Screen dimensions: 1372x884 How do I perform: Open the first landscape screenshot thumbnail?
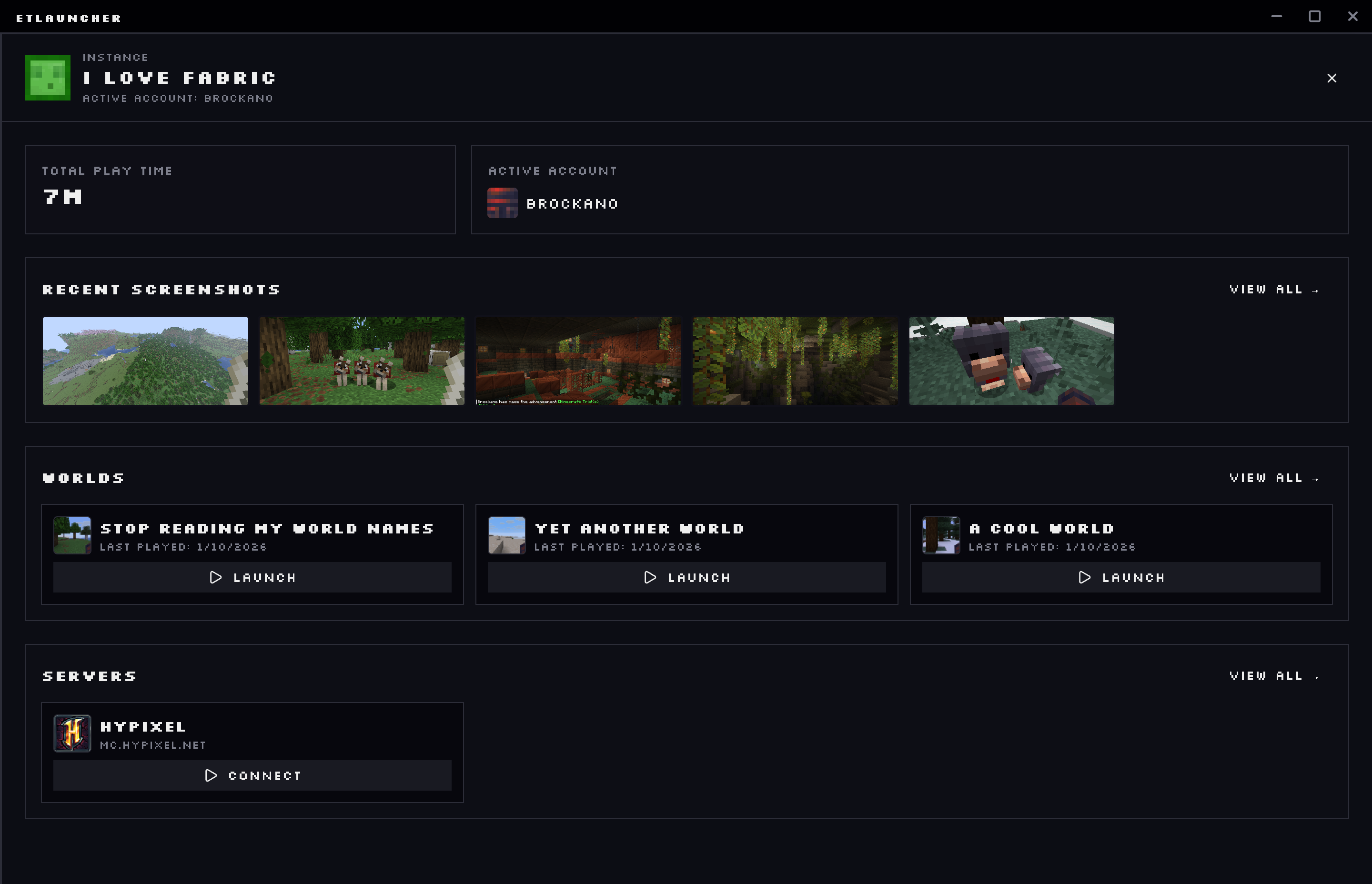[145, 361]
